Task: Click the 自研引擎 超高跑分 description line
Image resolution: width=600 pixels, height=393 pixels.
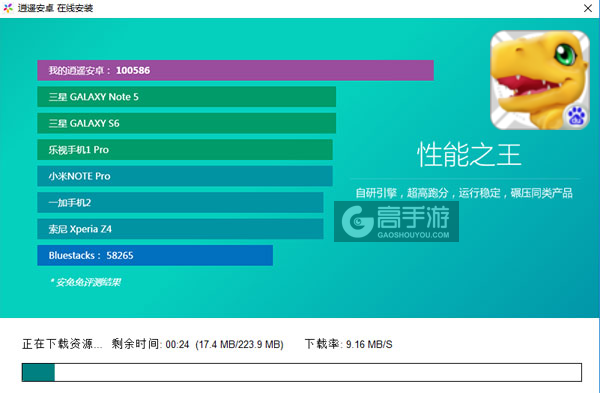Action: tap(464, 193)
